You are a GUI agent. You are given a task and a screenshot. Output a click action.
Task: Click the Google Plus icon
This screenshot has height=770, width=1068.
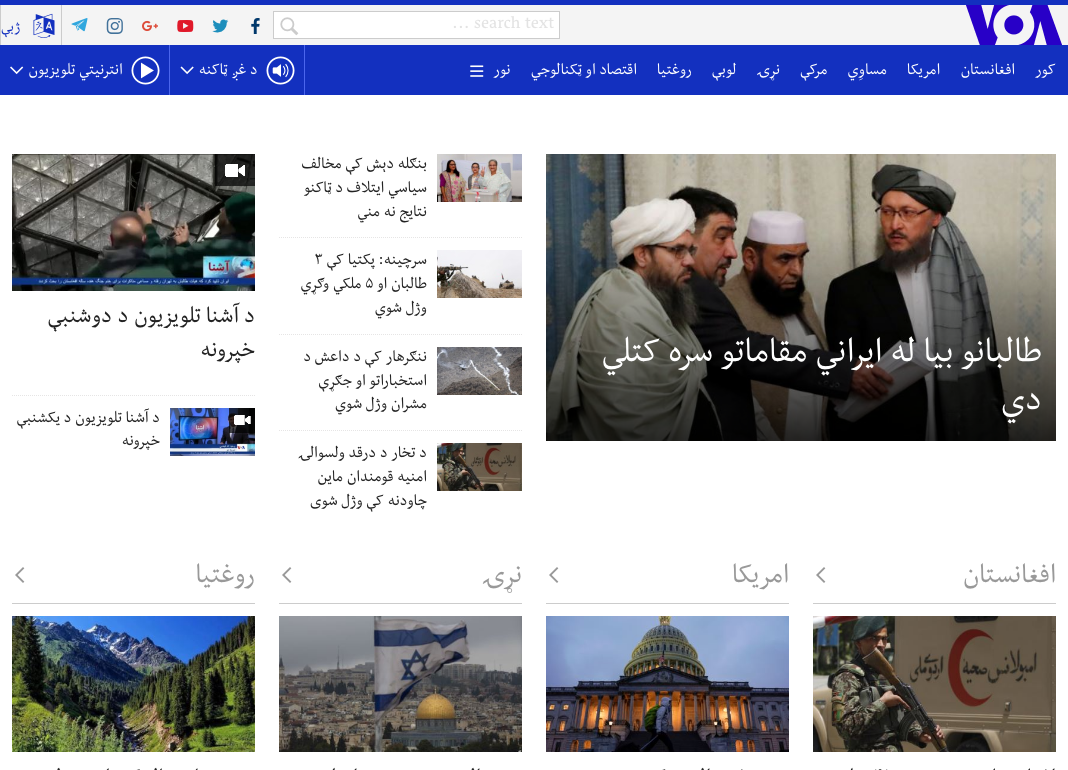pos(150,26)
